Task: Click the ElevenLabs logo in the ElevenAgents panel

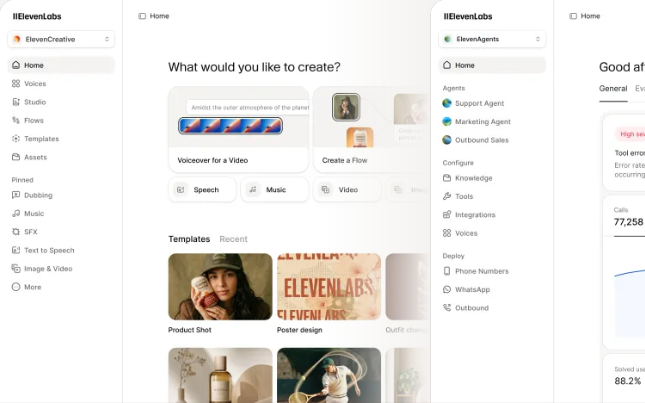Action: tap(468, 16)
